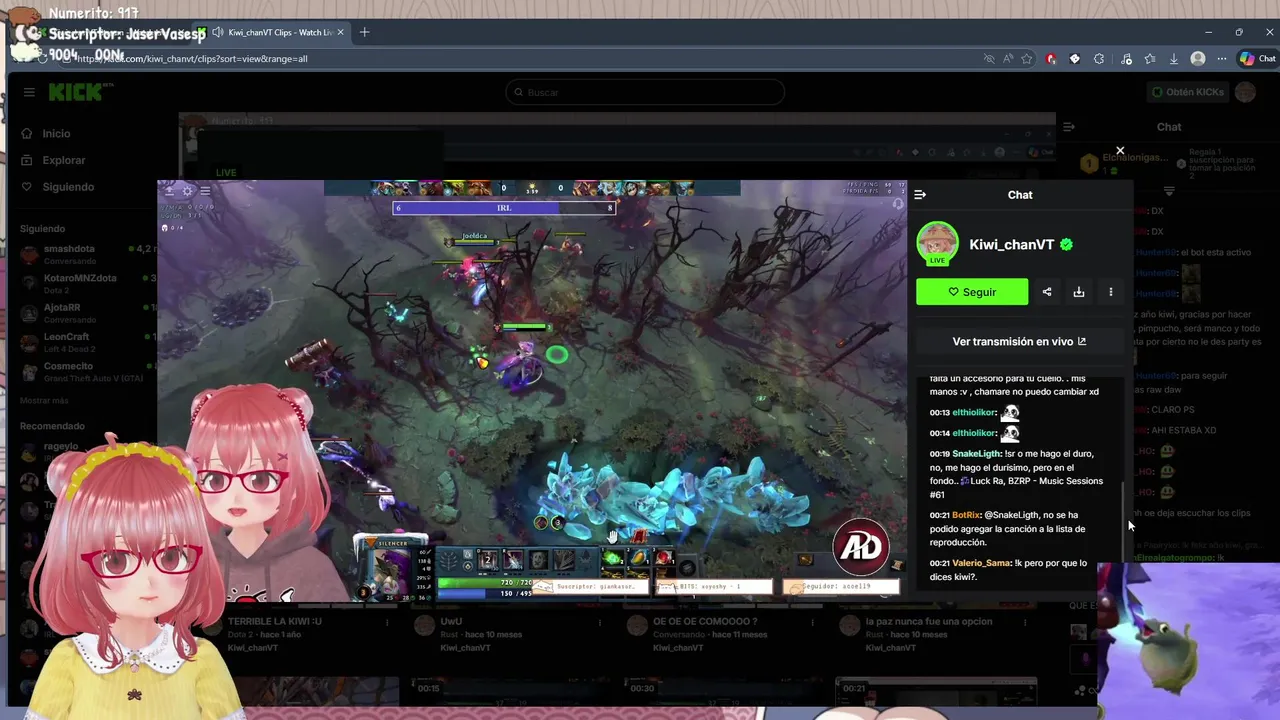Open options for TERRIBLE LA KIWI clip

[387, 622]
